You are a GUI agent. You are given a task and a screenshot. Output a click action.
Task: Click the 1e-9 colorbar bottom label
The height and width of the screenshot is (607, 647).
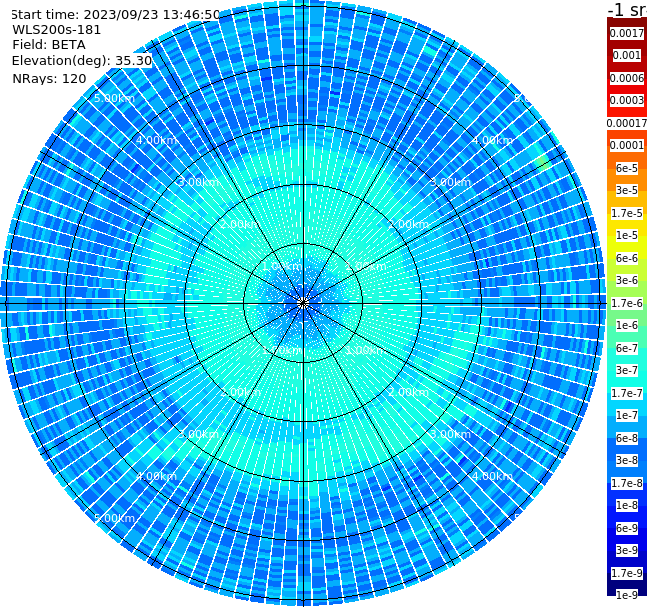pyautogui.click(x=627, y=595)
